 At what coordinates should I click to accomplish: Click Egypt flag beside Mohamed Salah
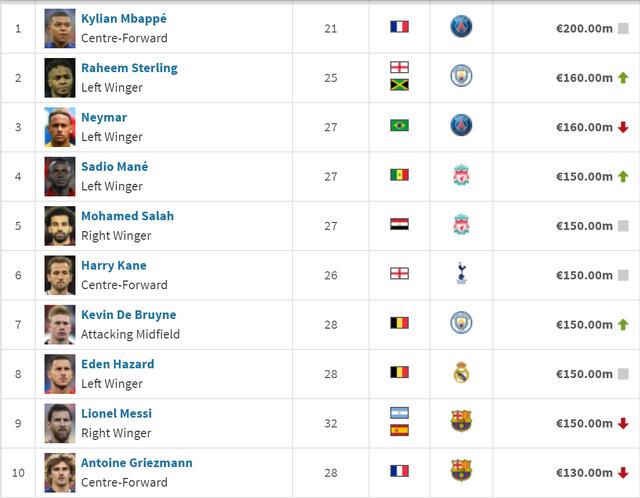[399, 224]
